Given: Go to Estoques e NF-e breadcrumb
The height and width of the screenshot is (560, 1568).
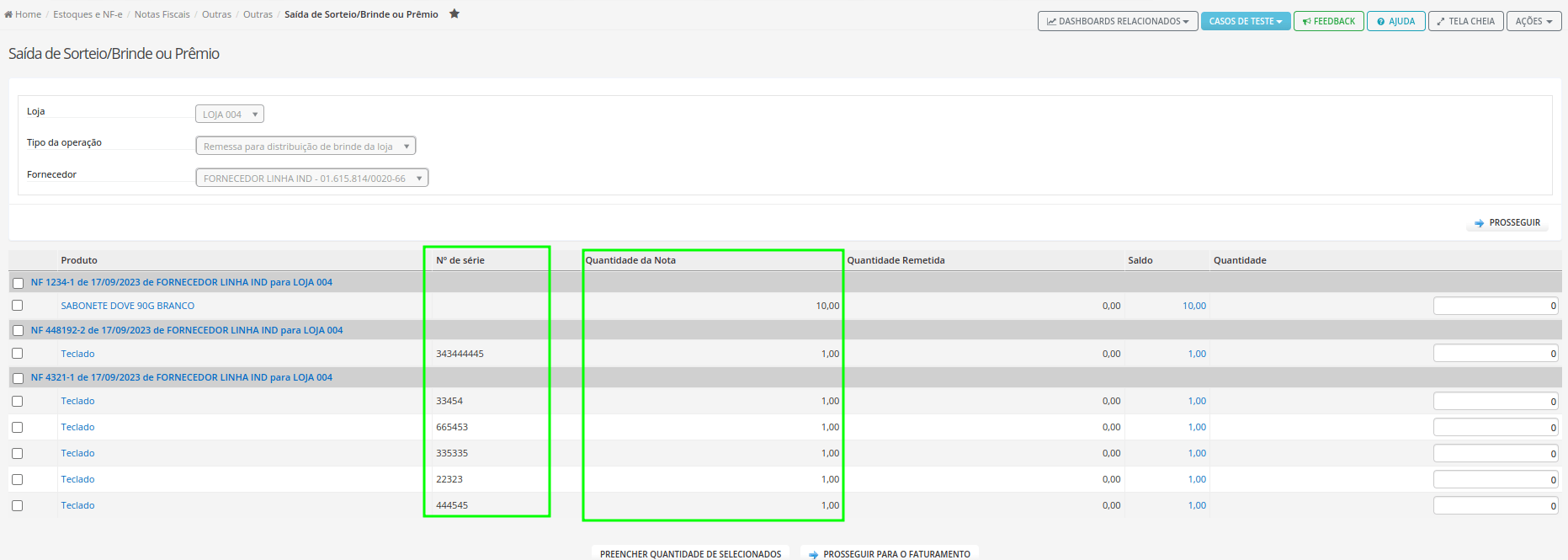Looking at the screenshot, I should coord(88,14).
